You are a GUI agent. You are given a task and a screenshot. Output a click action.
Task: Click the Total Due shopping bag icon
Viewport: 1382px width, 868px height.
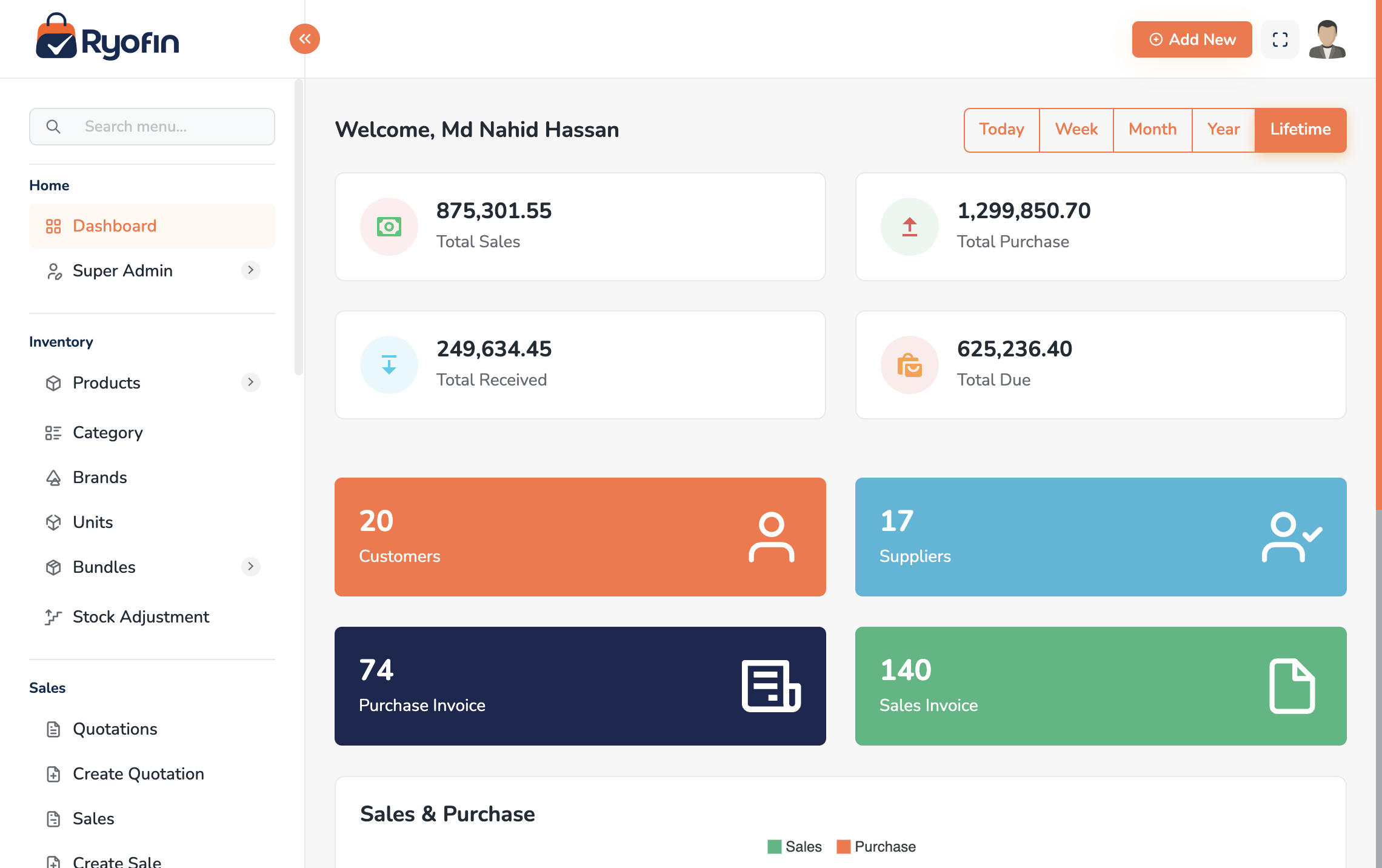click(x=910, y=365)
